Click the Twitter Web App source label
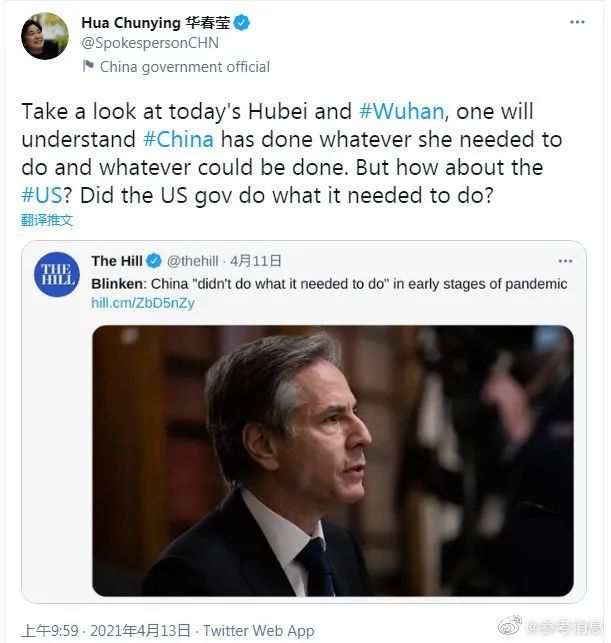 [x=259, y=630]
